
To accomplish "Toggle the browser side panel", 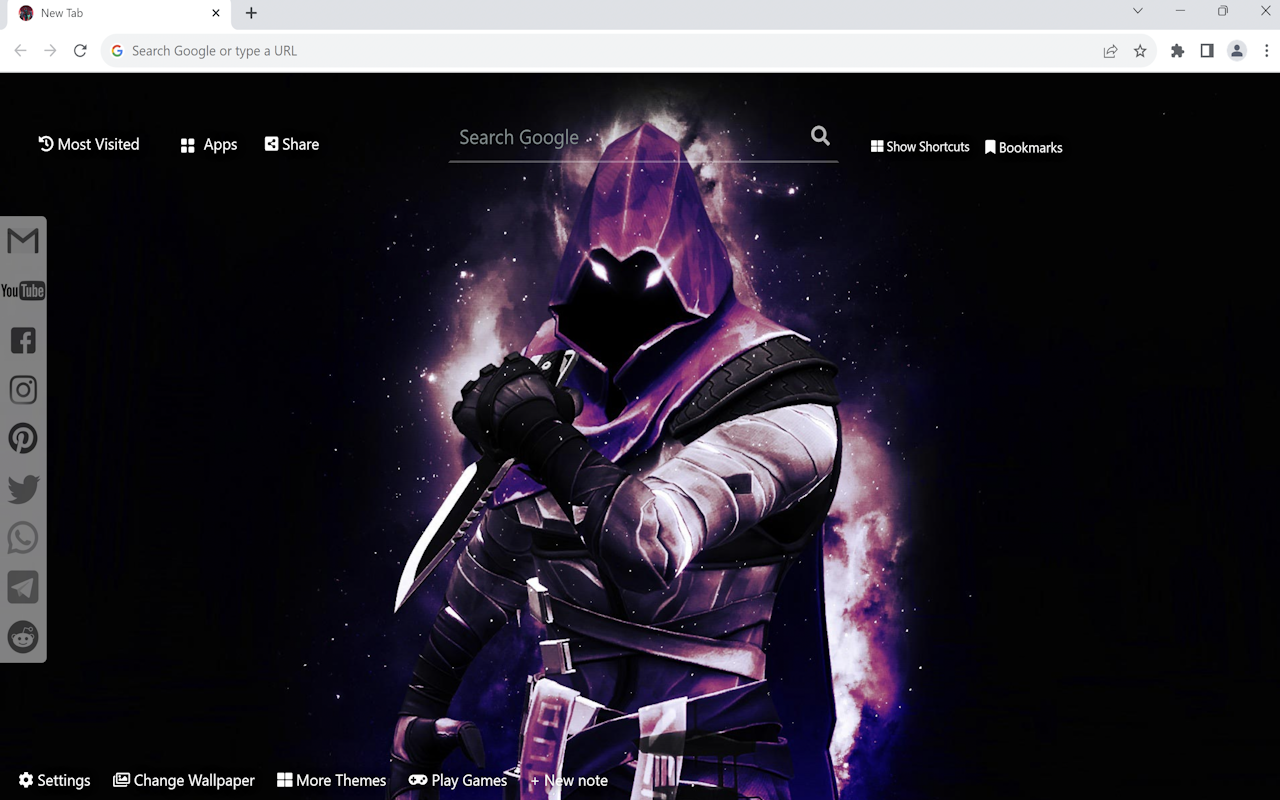I will [x=1207, y=51].
